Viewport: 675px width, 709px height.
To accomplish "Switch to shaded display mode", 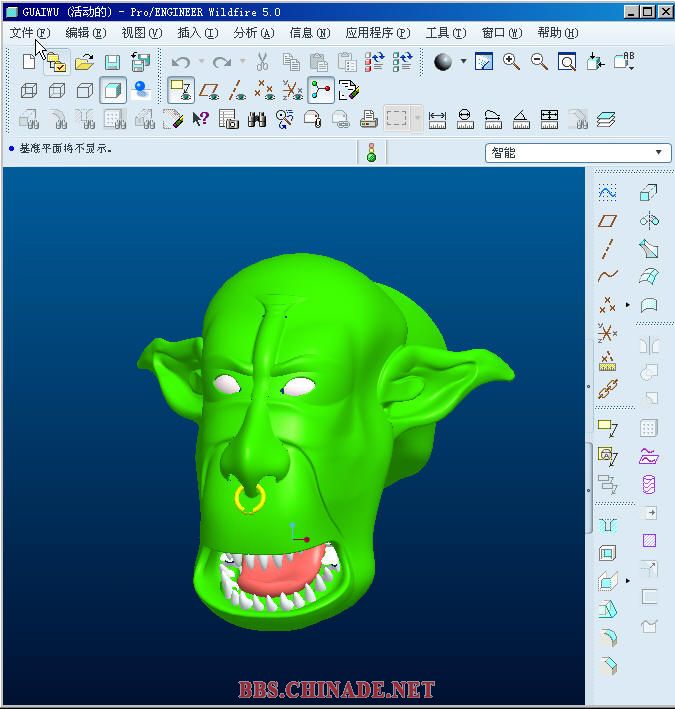I will [113, 90].
